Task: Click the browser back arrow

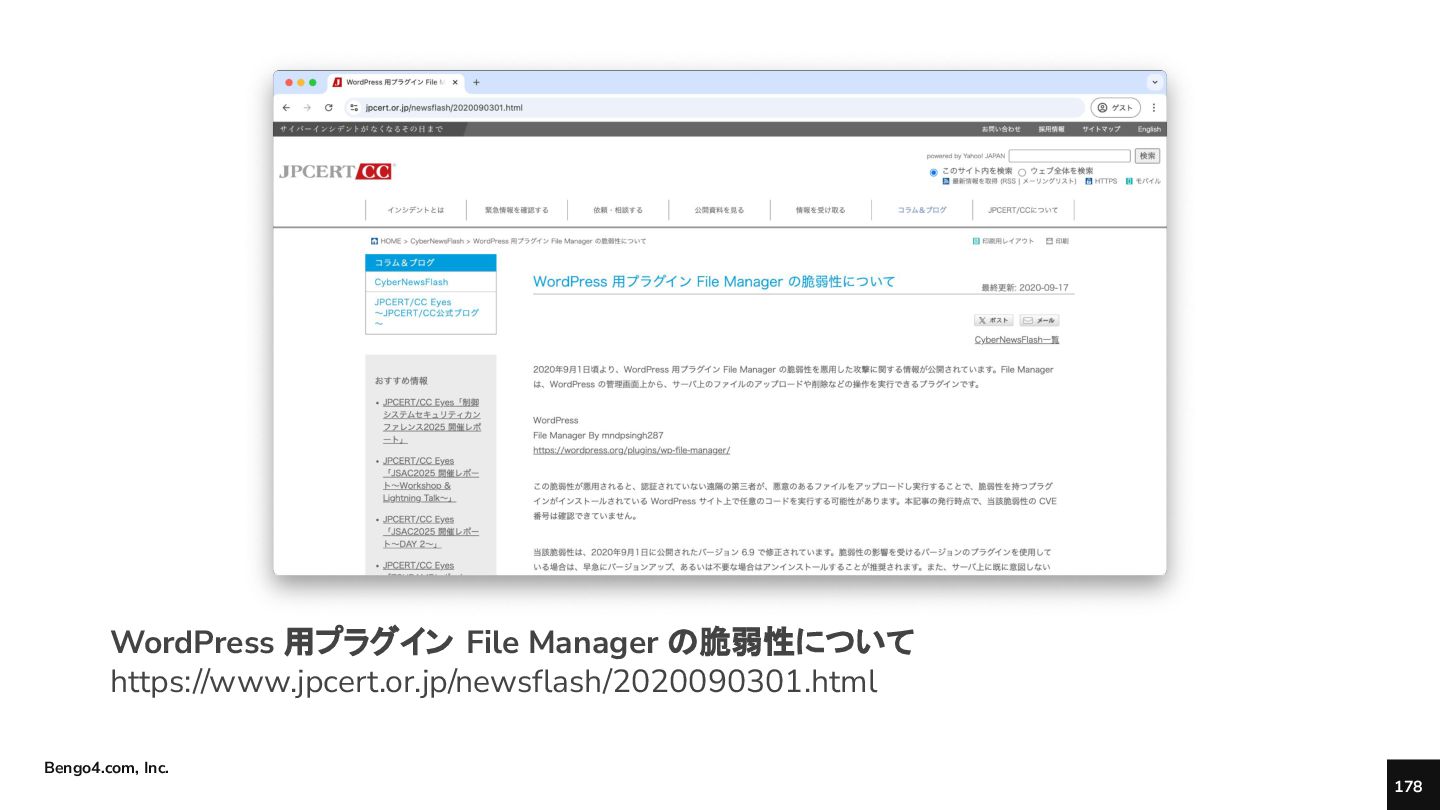Action: point(287,107)
